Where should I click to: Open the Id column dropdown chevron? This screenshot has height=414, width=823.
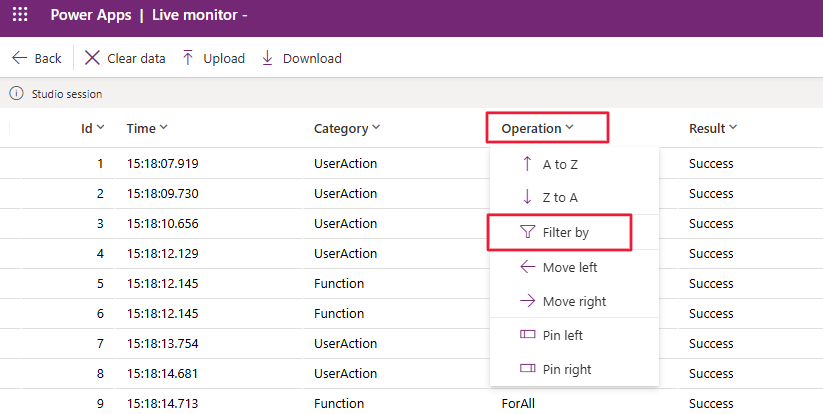pyautogui.click(x=100, y=127)
